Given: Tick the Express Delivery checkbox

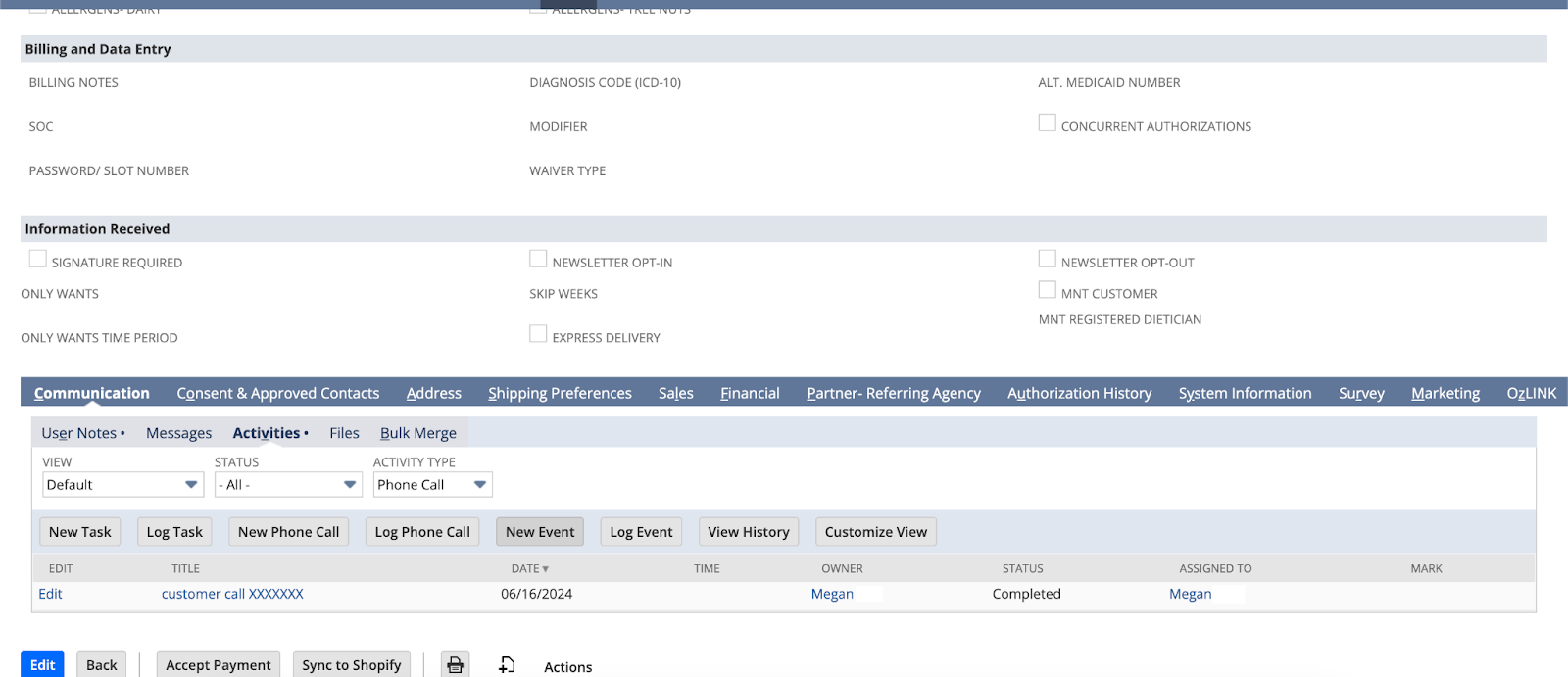Looking at the screenshot, I should coord(538,334).
